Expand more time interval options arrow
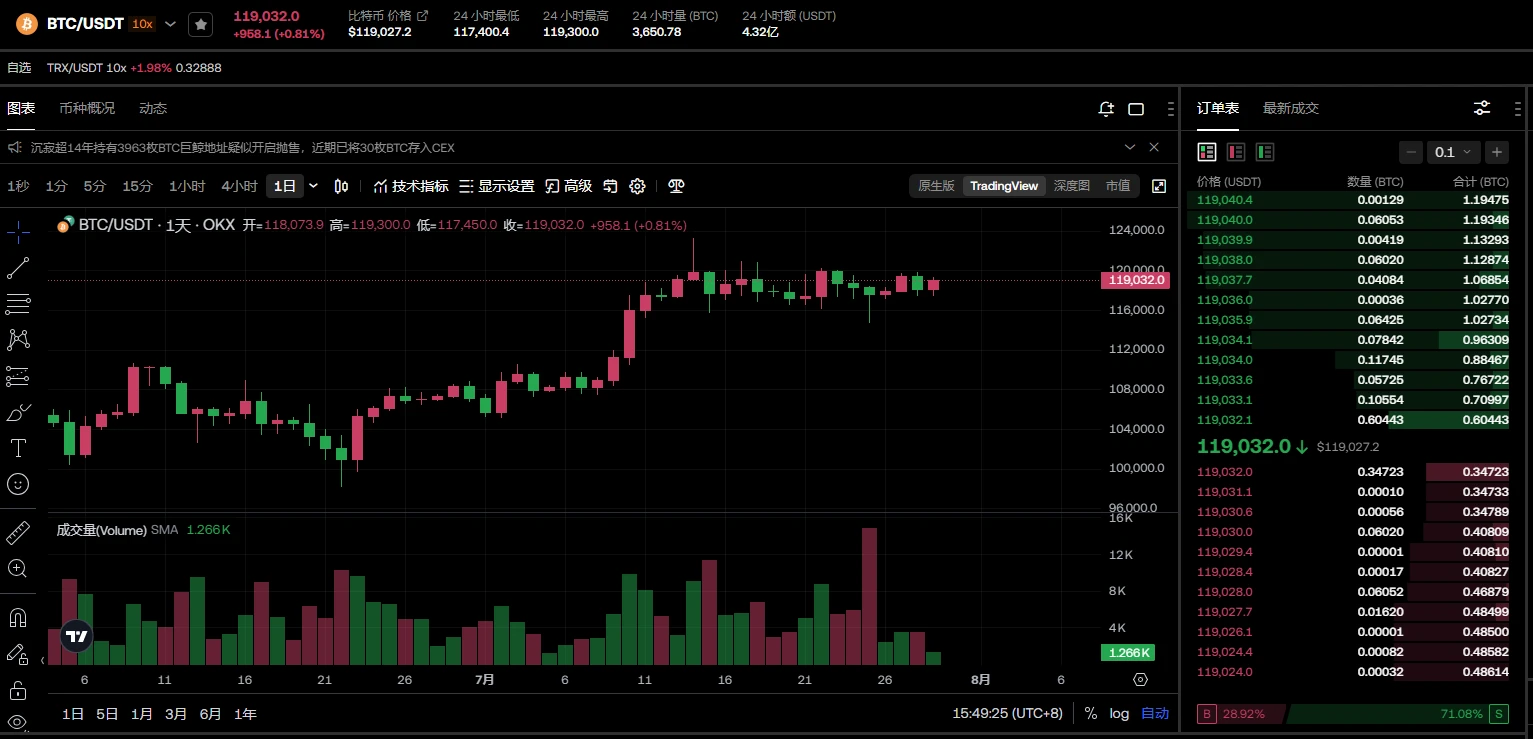 coord(313,186)
